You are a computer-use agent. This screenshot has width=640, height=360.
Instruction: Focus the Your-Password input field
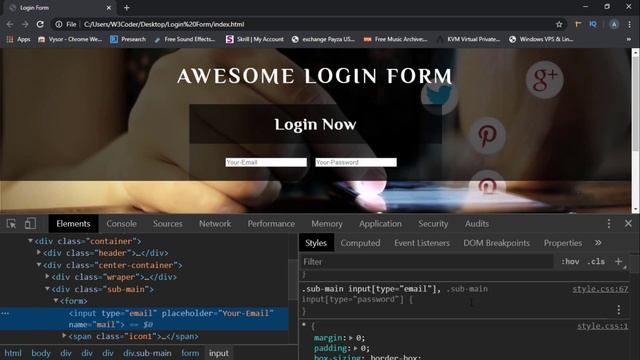(x=356, y=162)
